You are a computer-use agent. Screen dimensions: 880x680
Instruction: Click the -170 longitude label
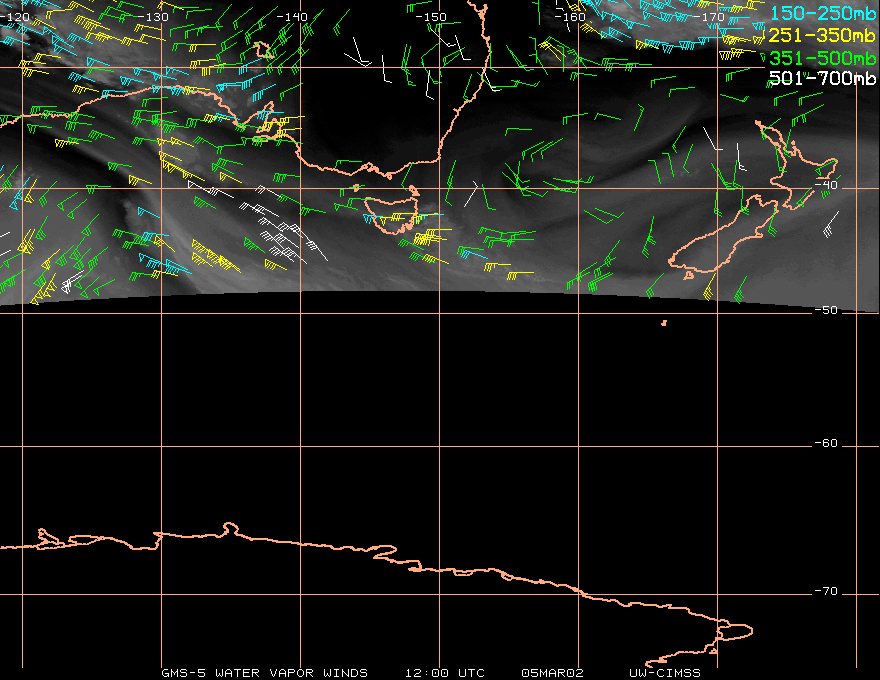tap(709, 17)
